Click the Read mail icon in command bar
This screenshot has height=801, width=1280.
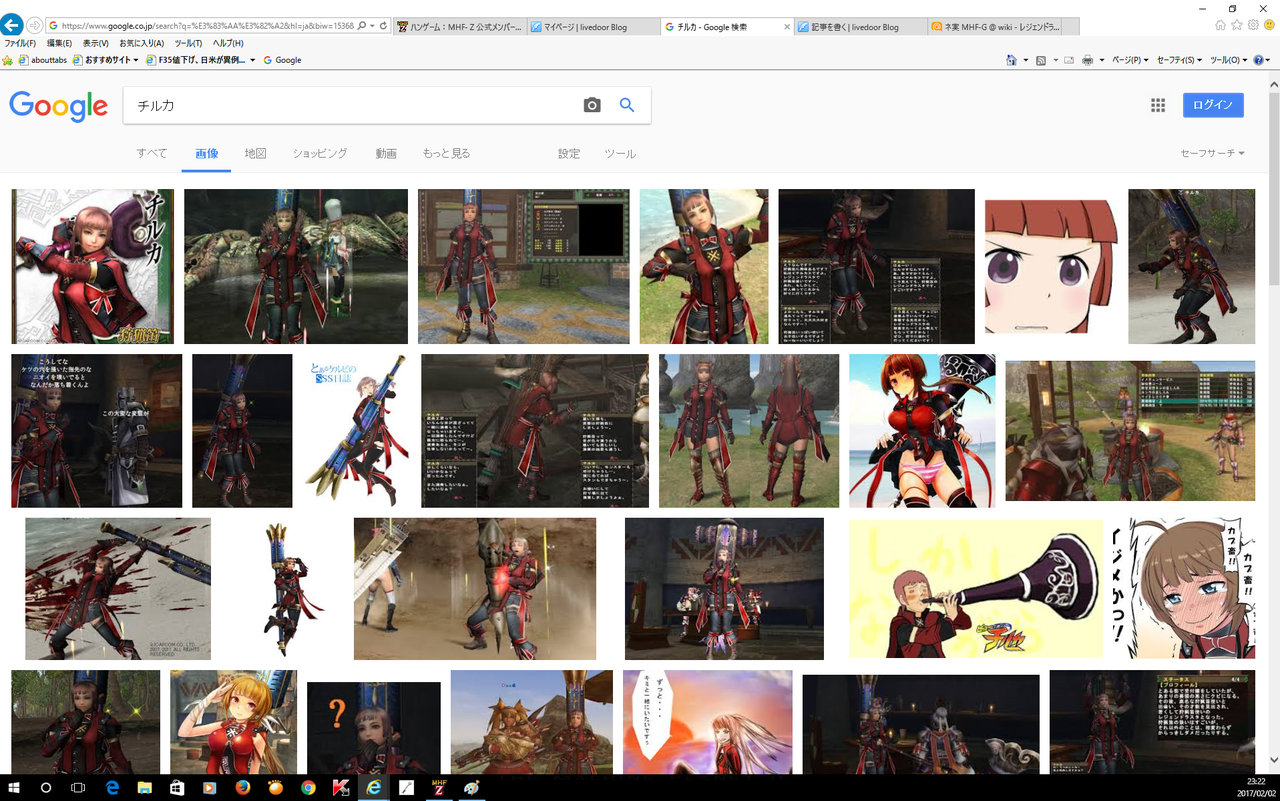(x=1068, y=60)
